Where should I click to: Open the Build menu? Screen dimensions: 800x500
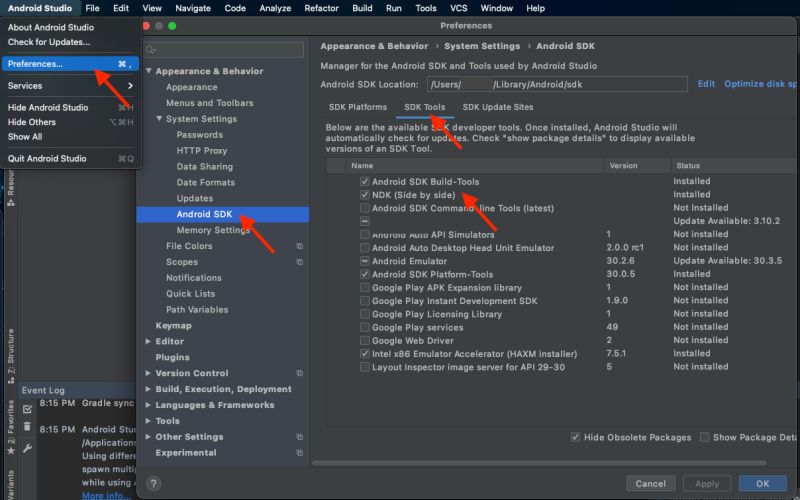pyautogui.click(x=362, y=8)
